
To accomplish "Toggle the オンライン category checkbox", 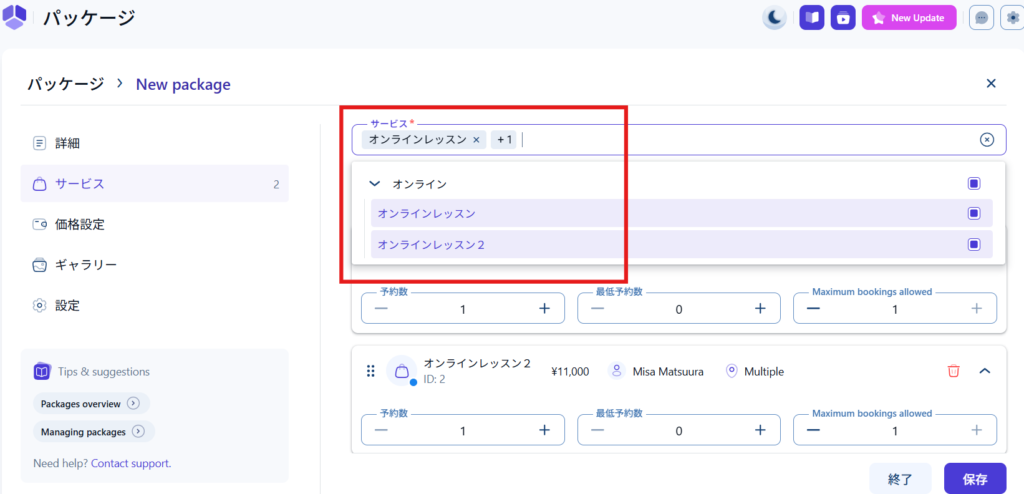I will [x=973, y=184].
